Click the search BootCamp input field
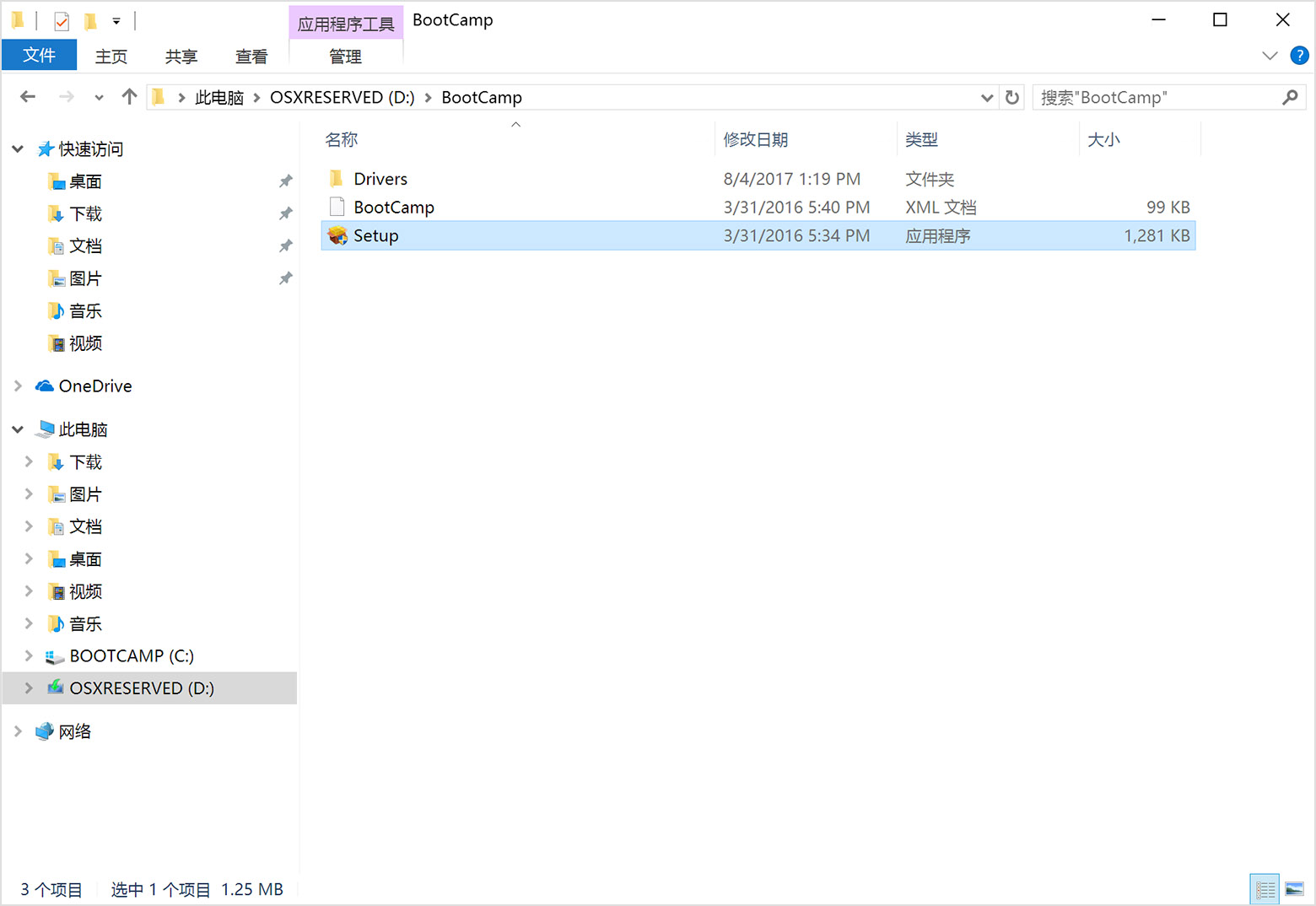 (1169, 98)
